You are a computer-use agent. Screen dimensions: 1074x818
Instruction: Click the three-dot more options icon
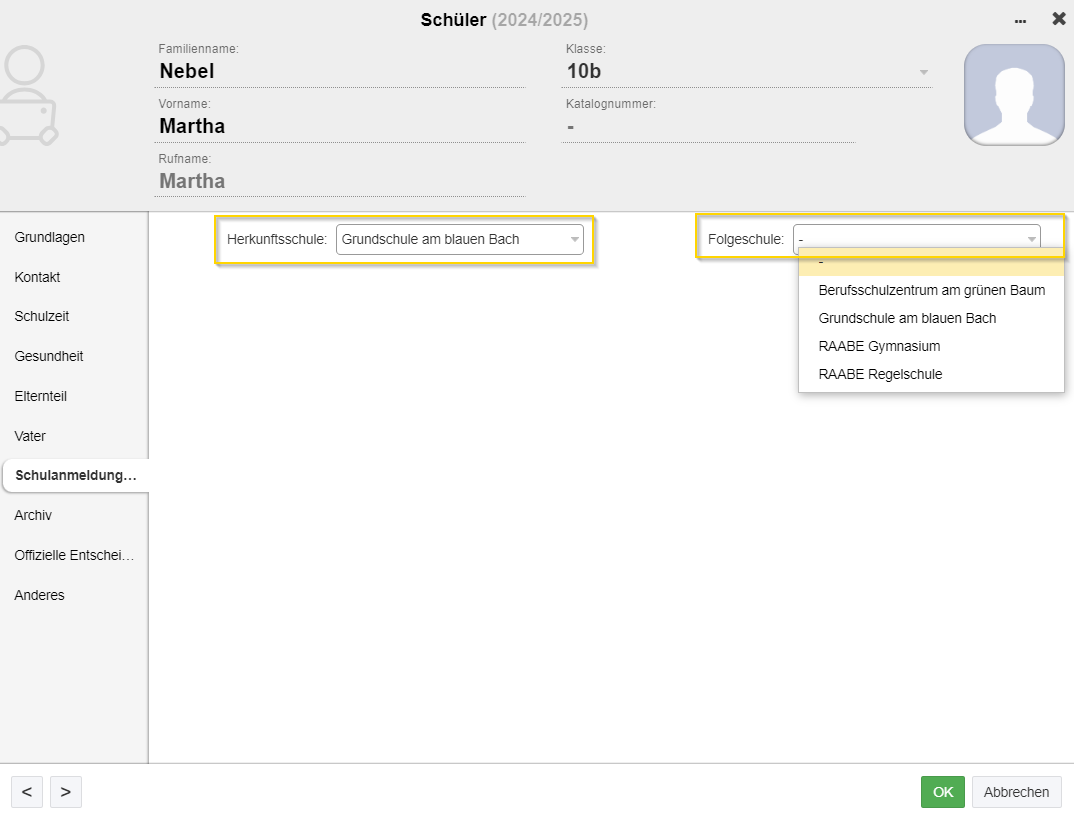(1020, 20)
